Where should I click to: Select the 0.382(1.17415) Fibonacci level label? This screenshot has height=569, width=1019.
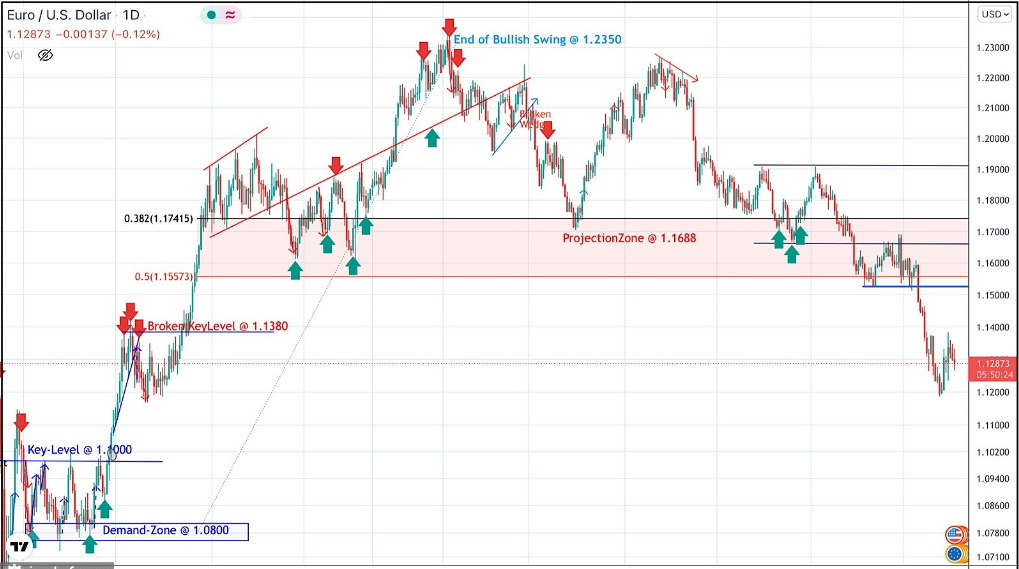159,219
